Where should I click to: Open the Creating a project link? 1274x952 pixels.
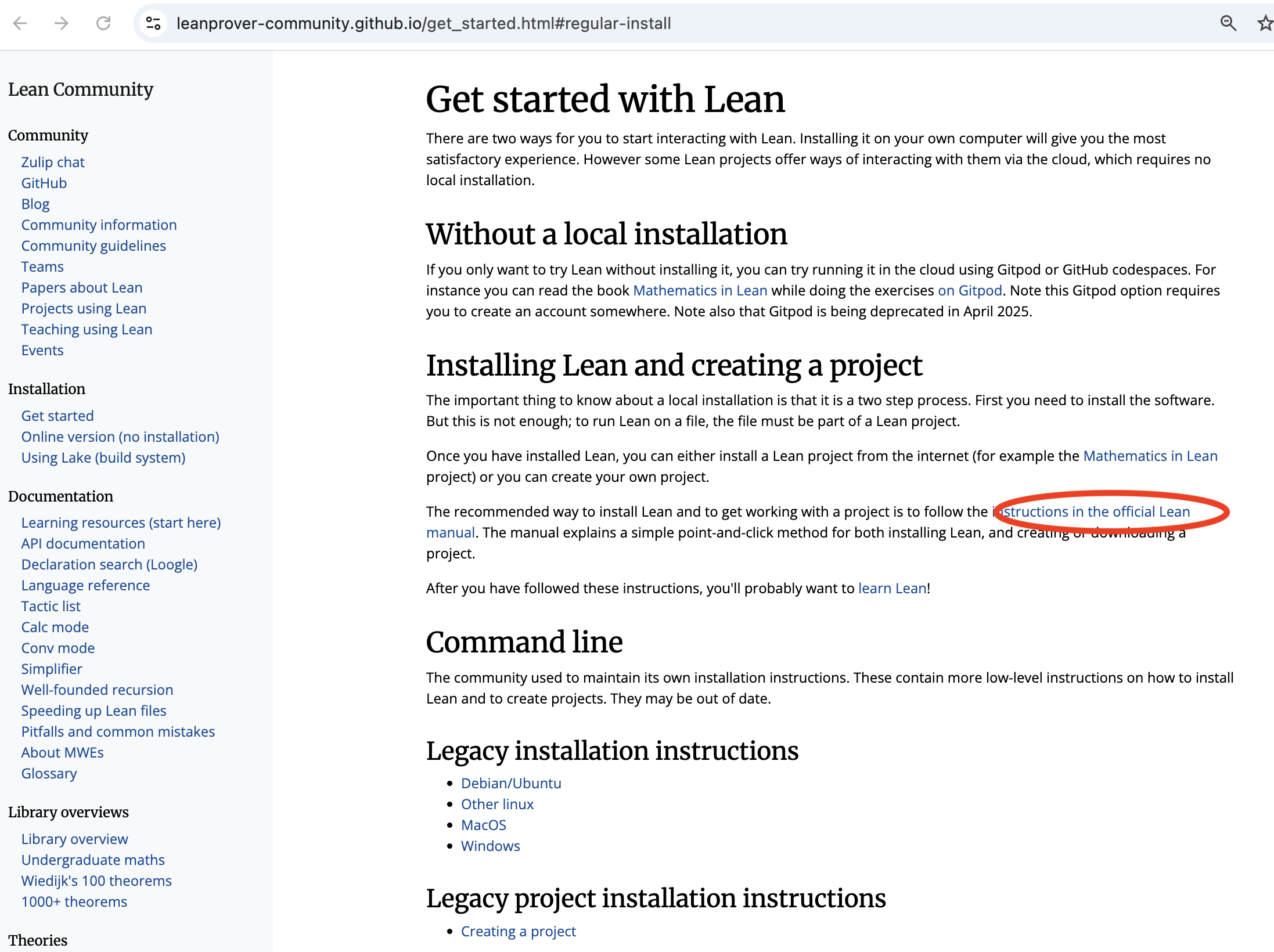tap(518, 931)
